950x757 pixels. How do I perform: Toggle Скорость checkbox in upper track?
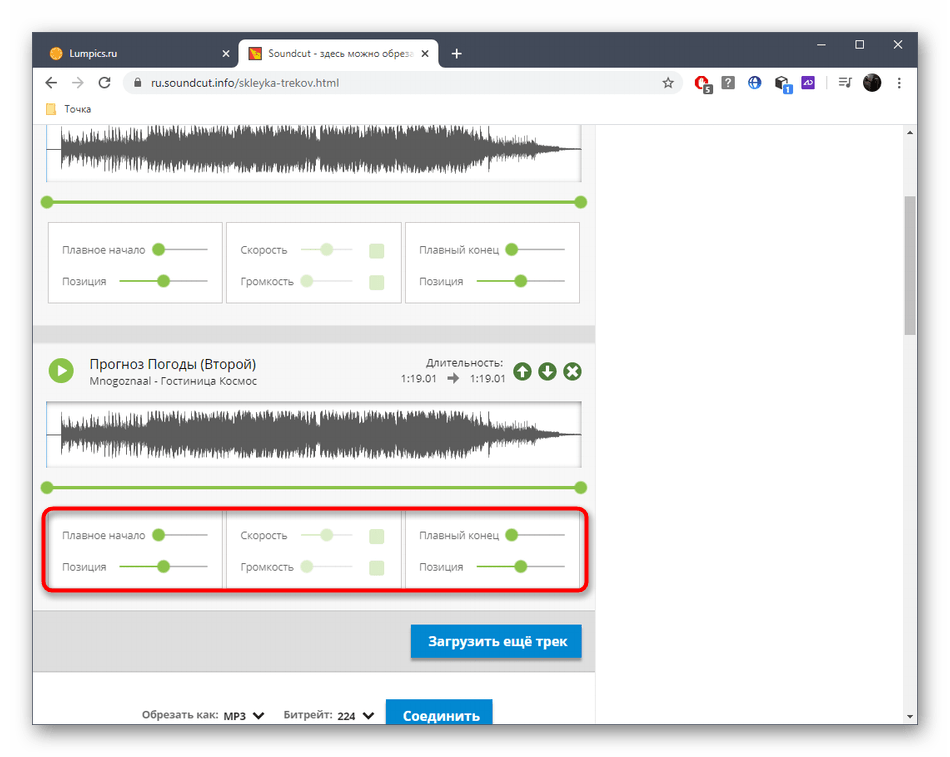[376, 251]
